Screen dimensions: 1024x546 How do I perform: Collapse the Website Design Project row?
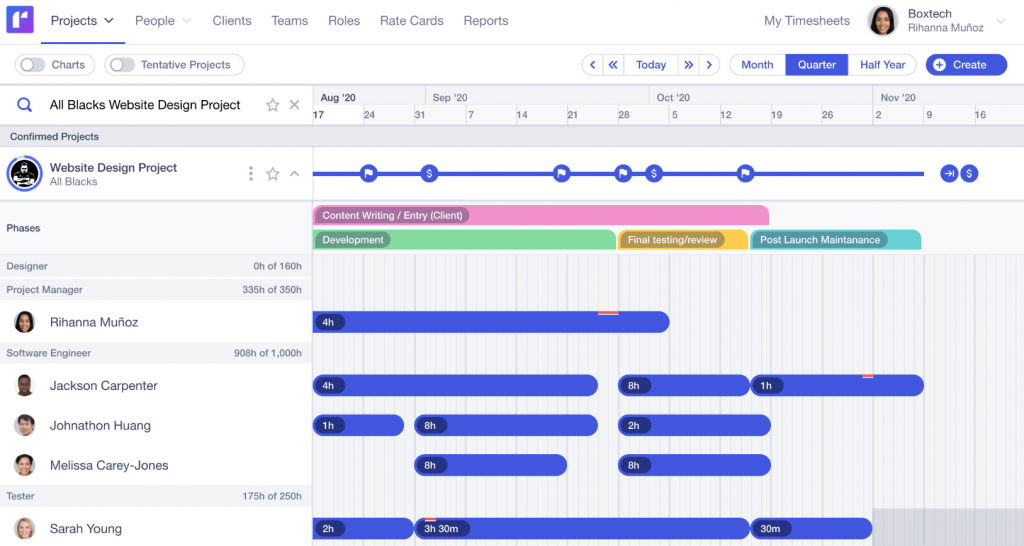pyautogui.click(x=295, y=174)
